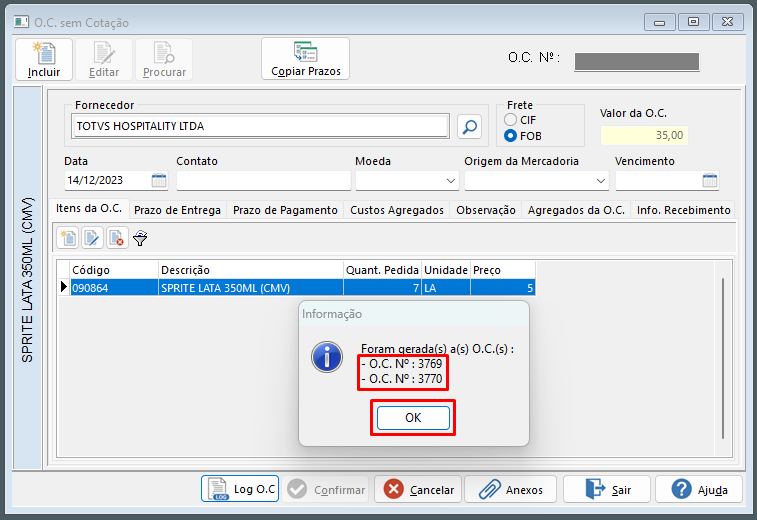The image size is (757, 520).
Task: Click the row indicator arrow of 090864
Action: point(64,287)
